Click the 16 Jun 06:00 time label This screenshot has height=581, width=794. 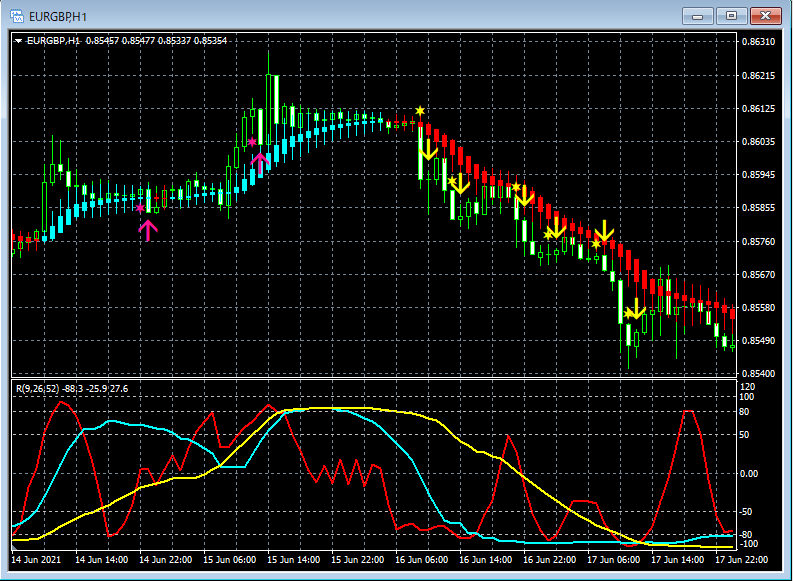[421, 560]
